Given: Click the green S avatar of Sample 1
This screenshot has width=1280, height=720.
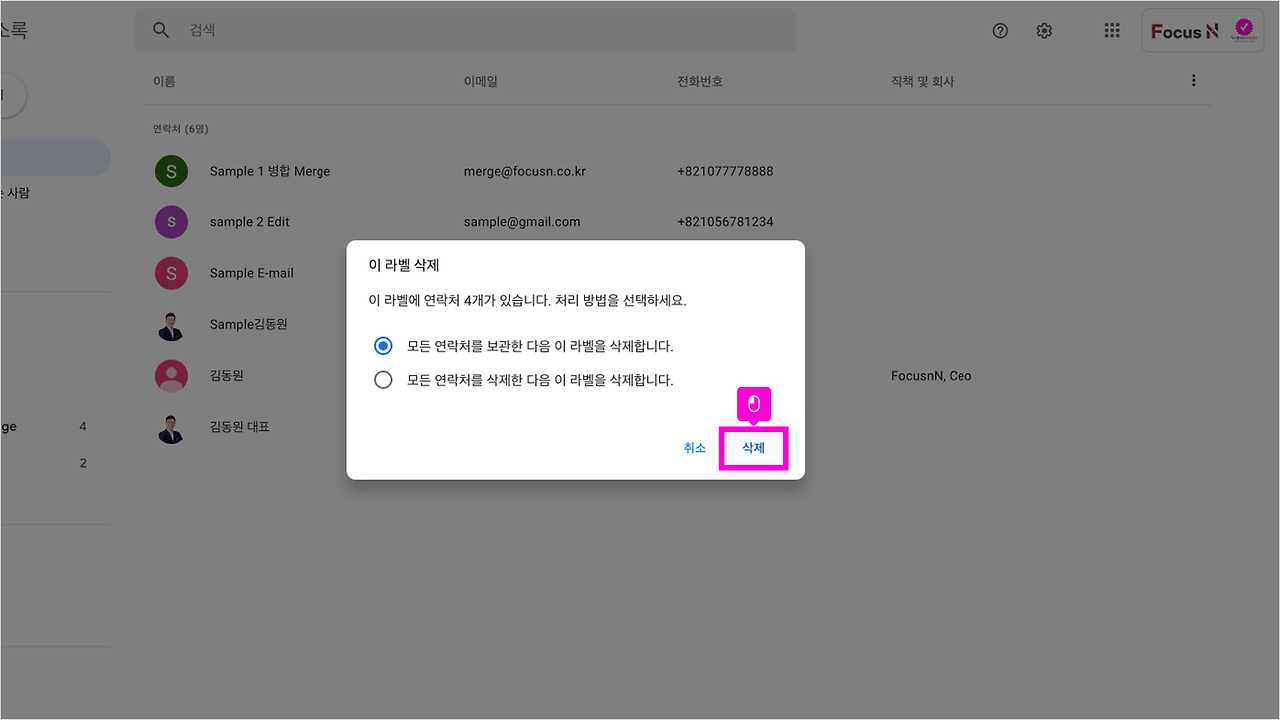Looking at the screenshot, I should [x=171, y=171].
